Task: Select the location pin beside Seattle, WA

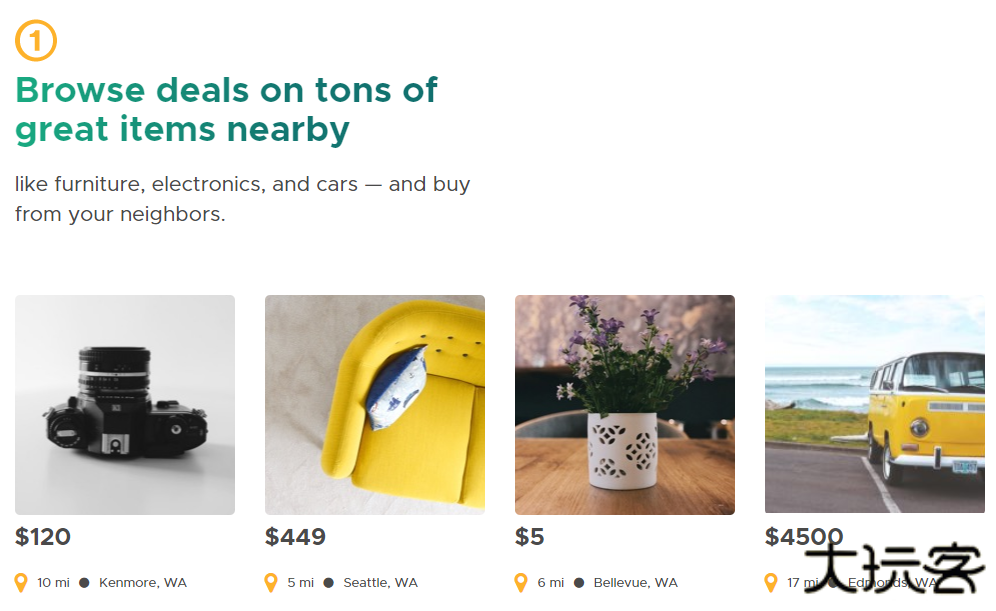Action: (x=269, y=582)
